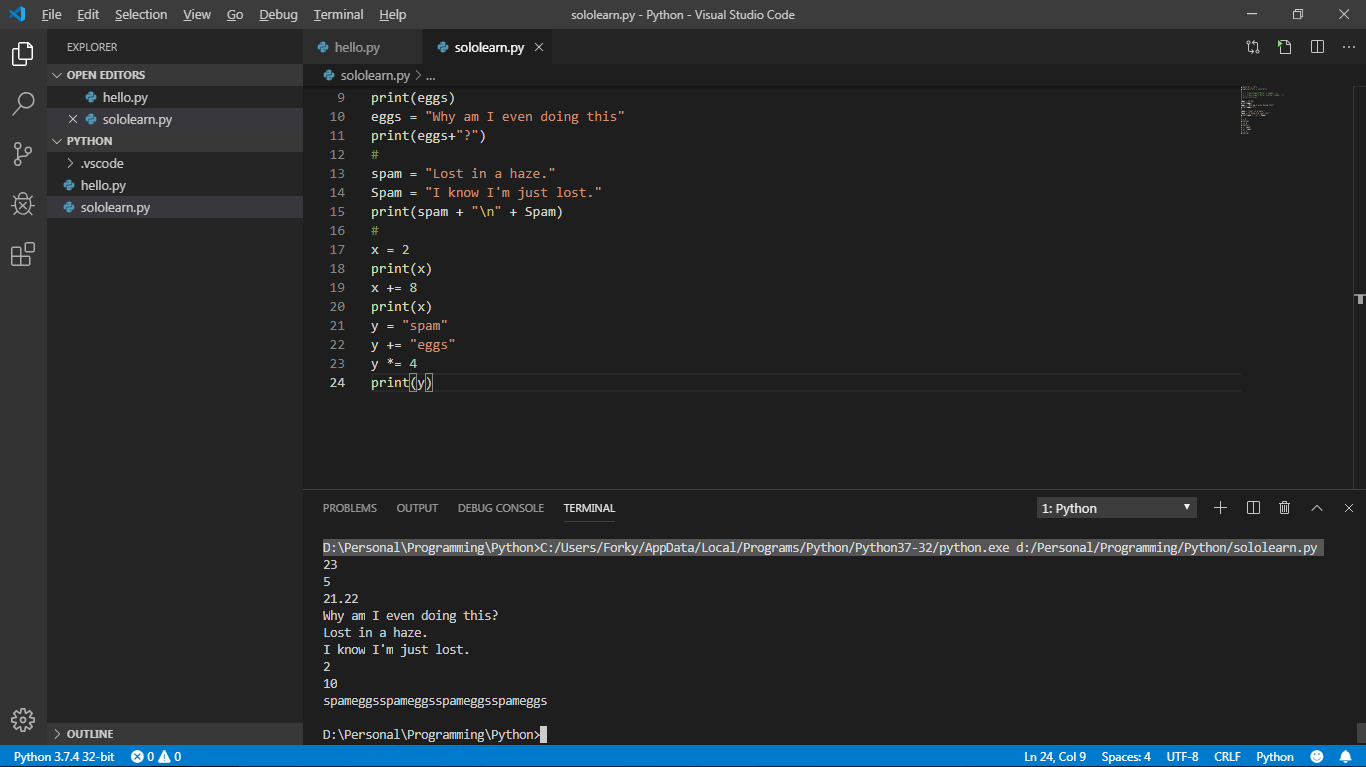Image resolution: width=1366 pixels, height=767 pixels.
Task: Switch to the Output panel tab
Action: tap(417, 508)
